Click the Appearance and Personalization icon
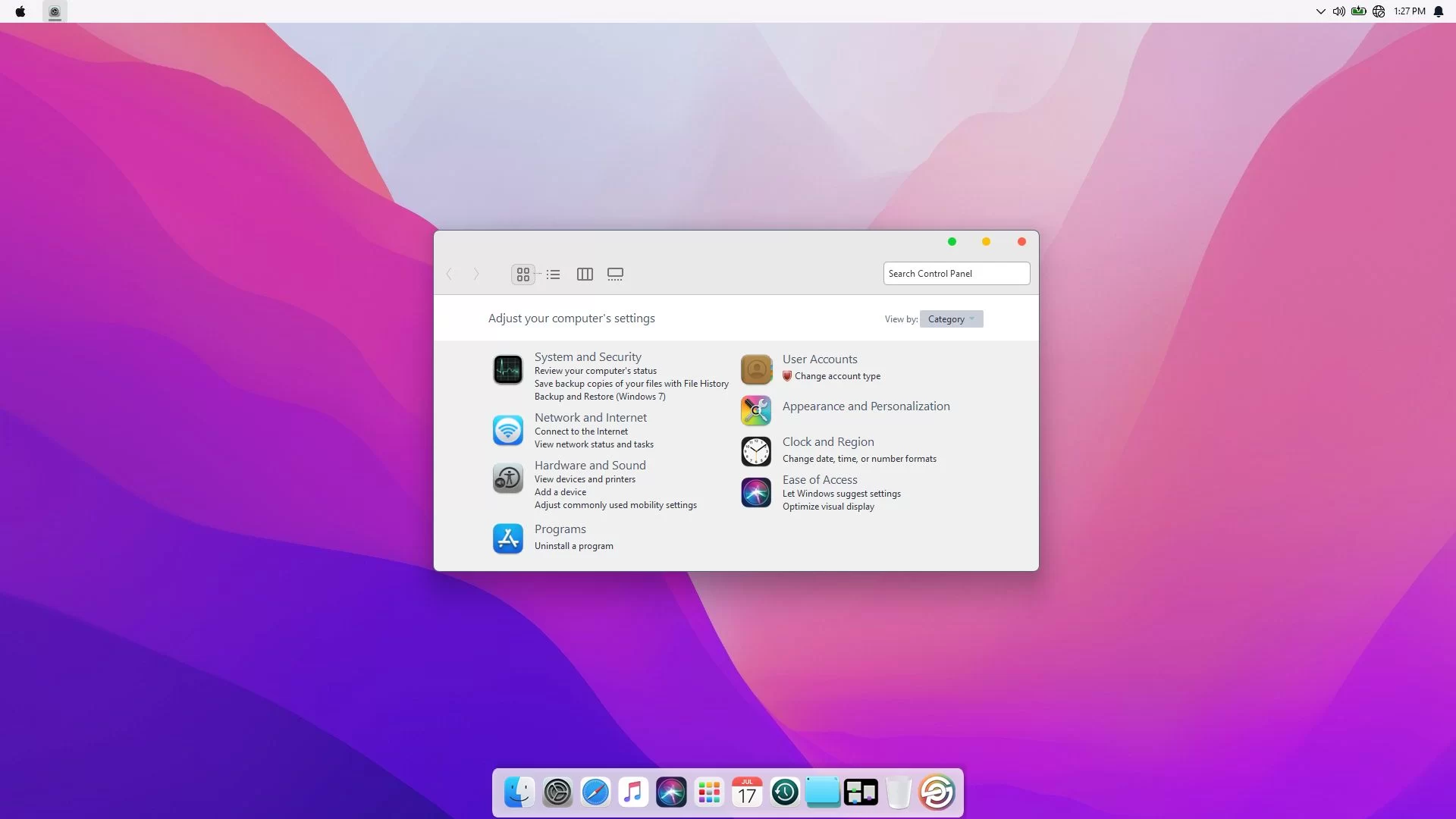Image resolution: width=1456 pixels, height=819 pixels. coord(756,410)
